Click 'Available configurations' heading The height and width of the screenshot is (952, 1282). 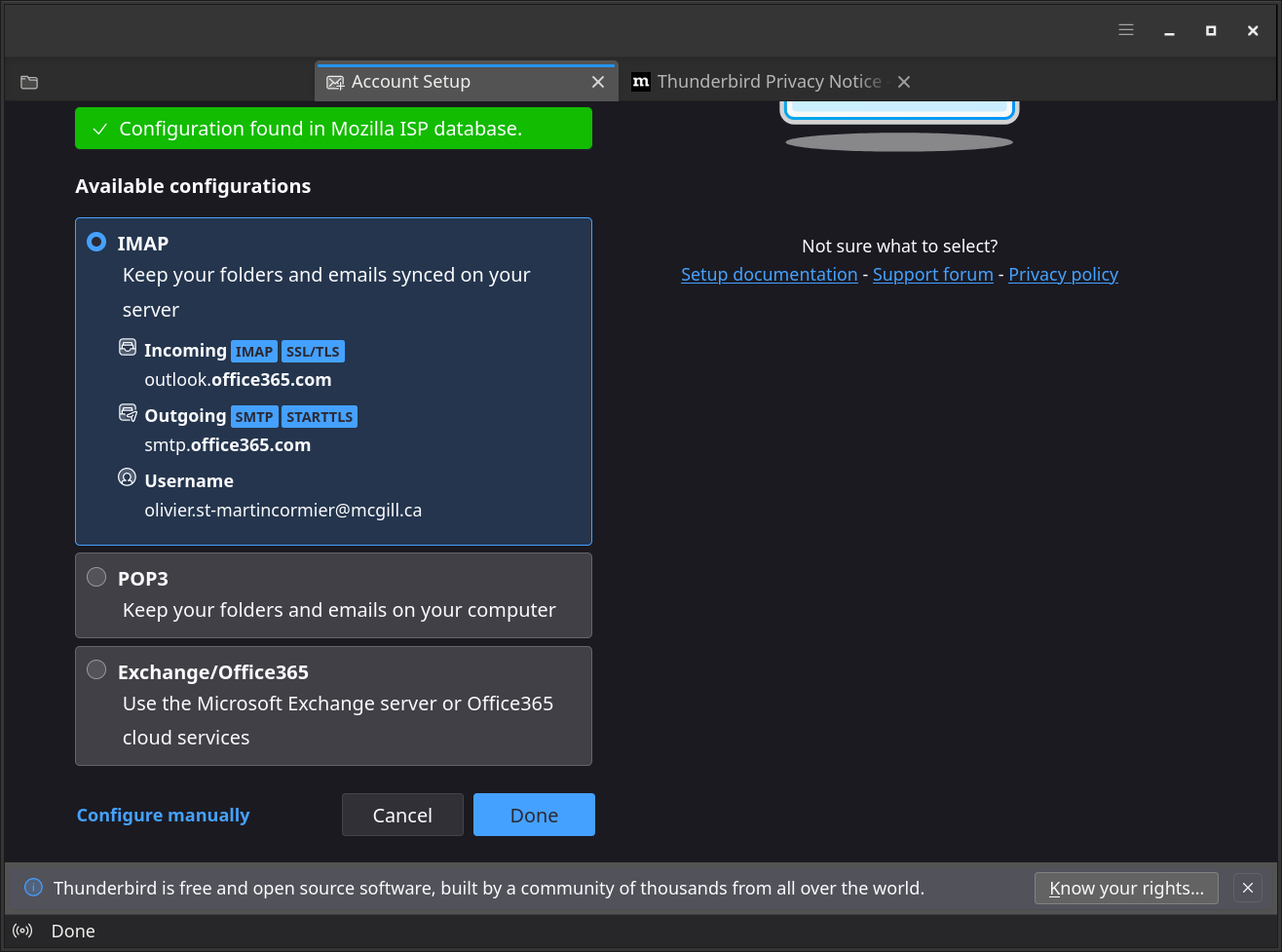[193, 186]
